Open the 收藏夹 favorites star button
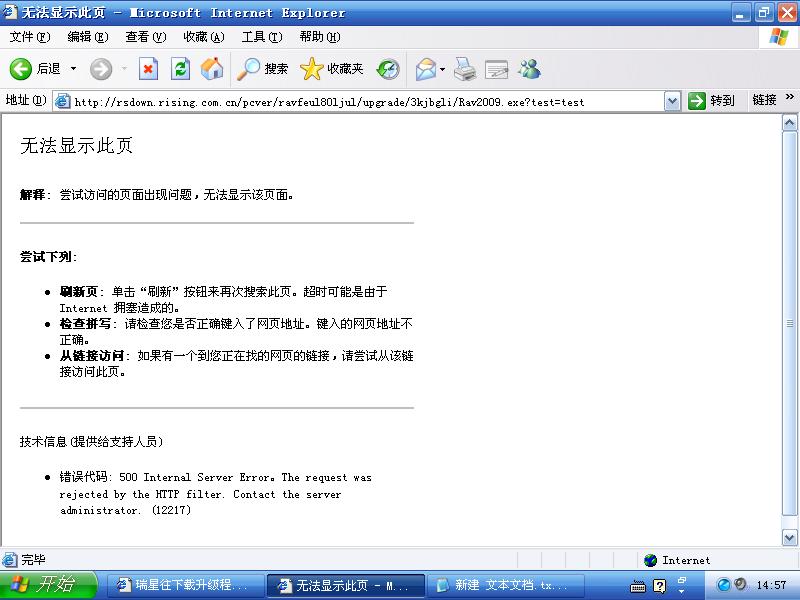This screenshot has height=600, width=800. pyautogui.click(x=332, y=69)
